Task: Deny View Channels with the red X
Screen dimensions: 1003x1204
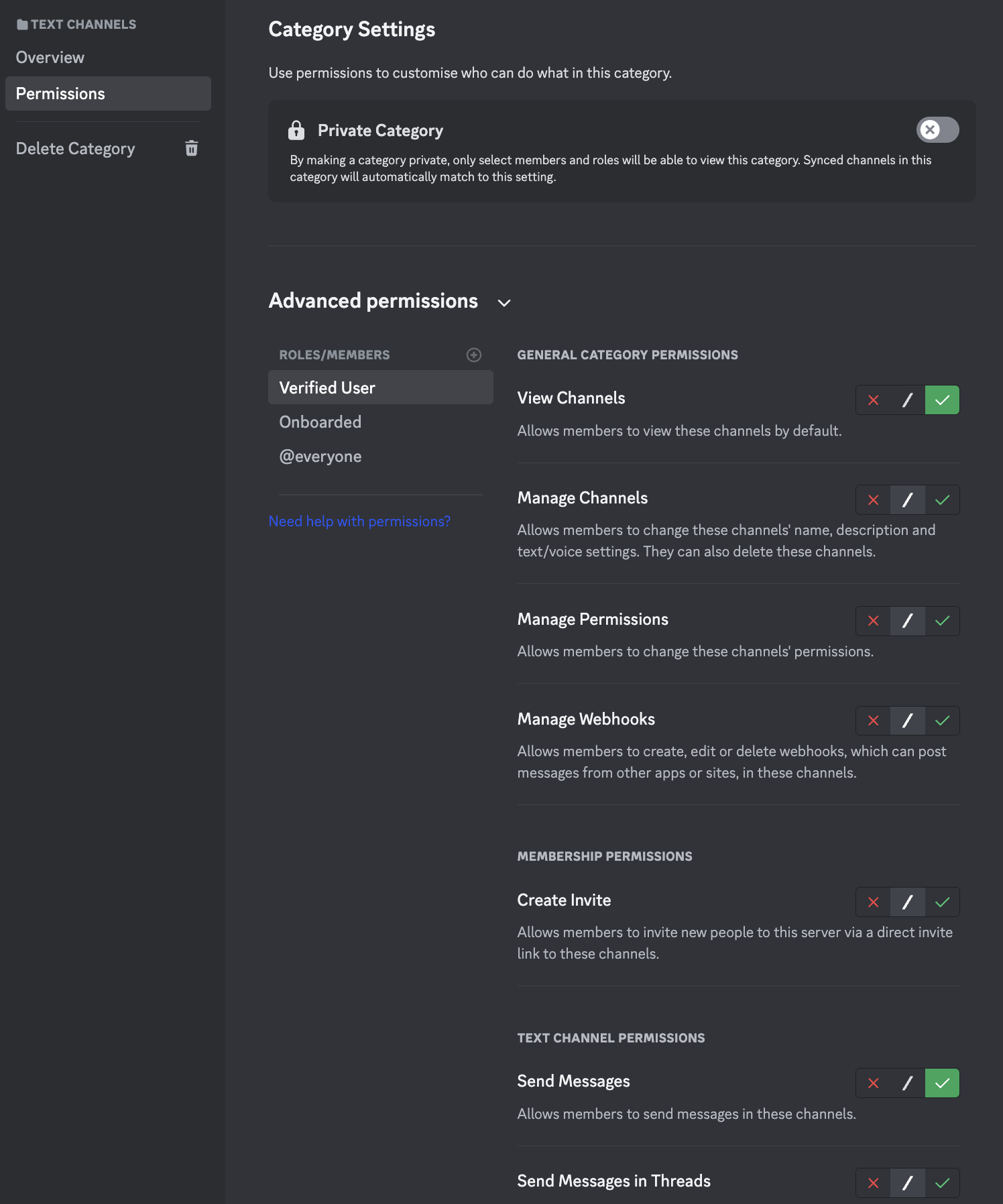Action: pyautogui.click(x=873, y=400)
